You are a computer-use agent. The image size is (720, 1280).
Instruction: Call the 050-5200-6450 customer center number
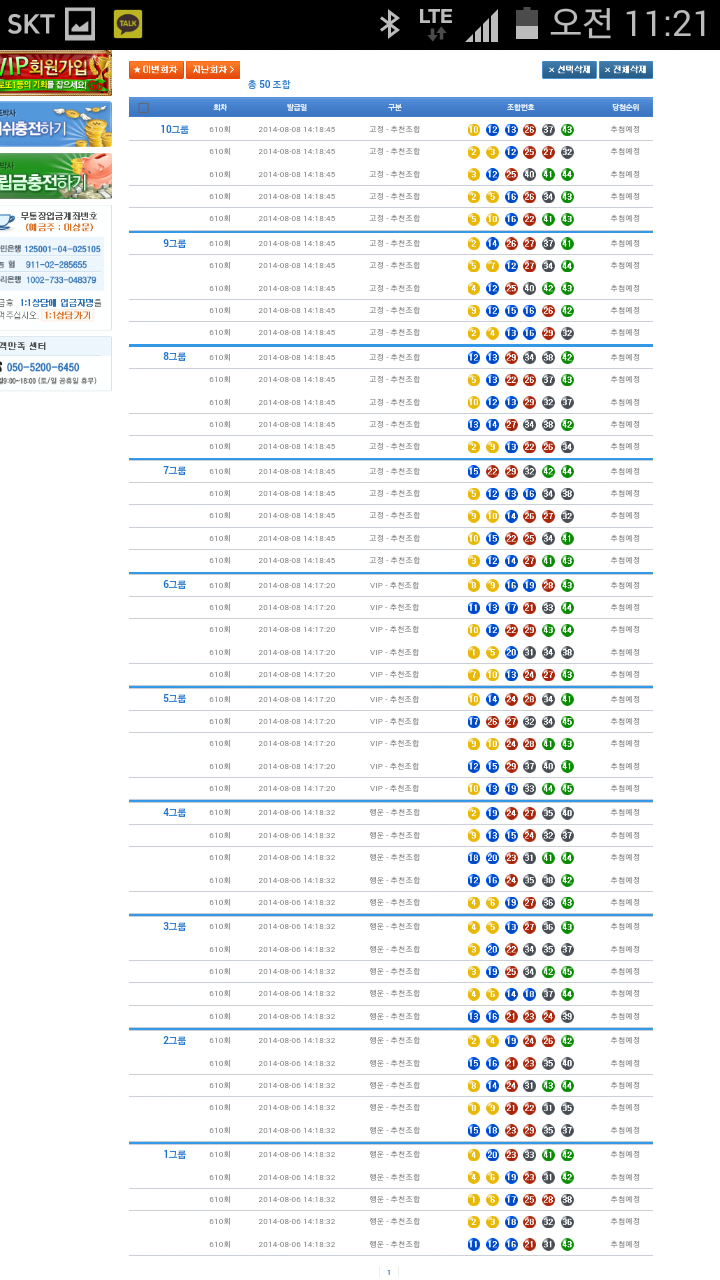[x=43, y=367]
